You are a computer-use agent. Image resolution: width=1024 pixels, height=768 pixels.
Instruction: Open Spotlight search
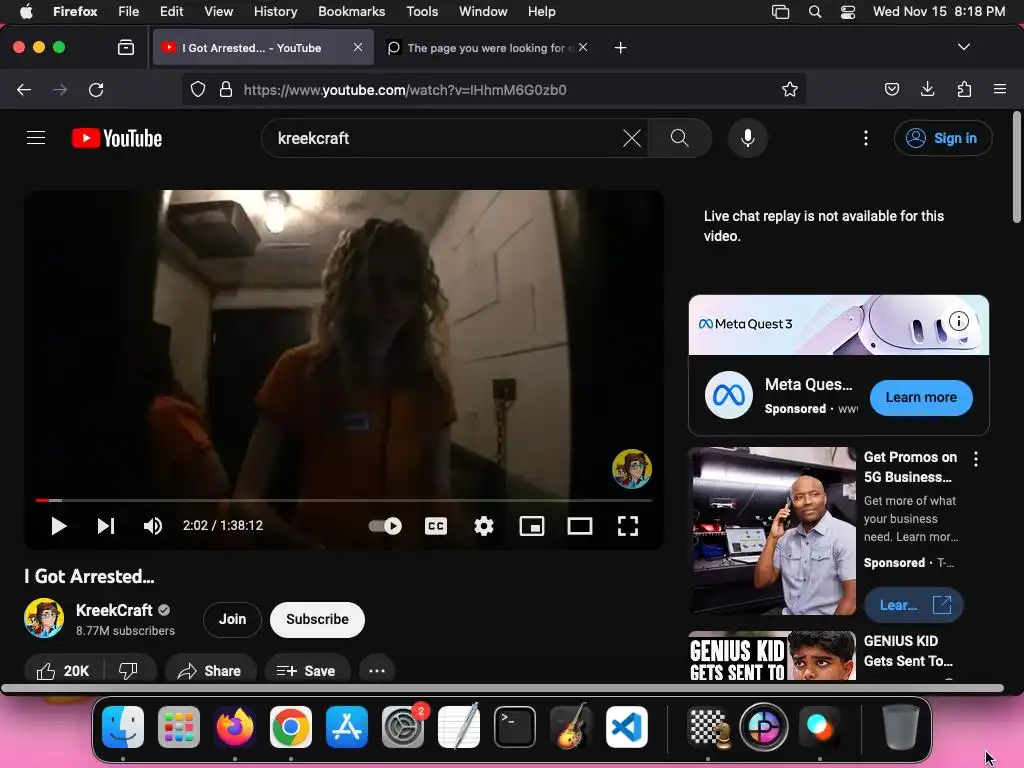(x=814, y=12)
